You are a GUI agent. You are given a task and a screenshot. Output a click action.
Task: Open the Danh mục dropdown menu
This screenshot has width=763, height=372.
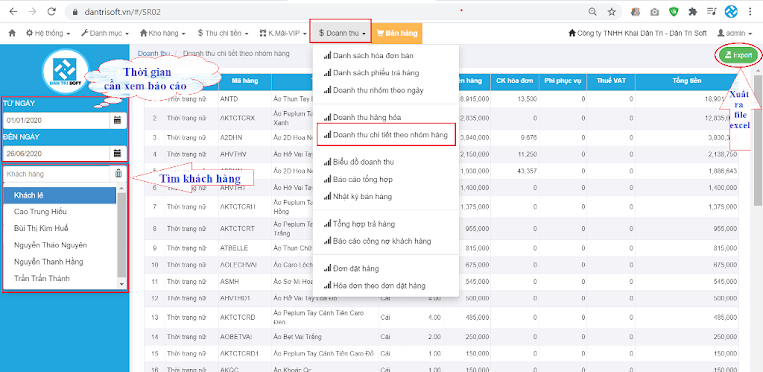click(105, 33)
